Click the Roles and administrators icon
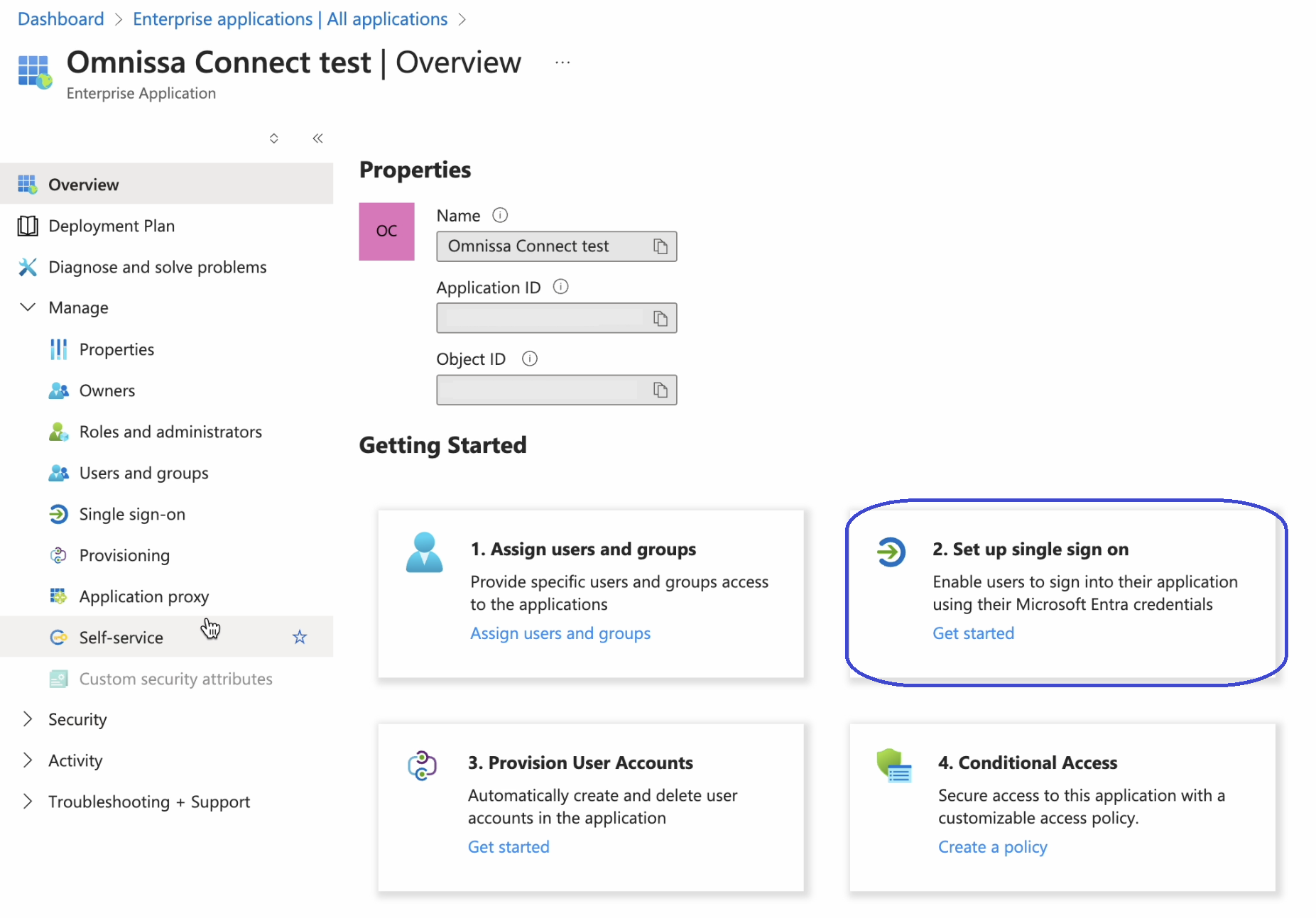Screen dimensions: 1316x918 (58, 432)
